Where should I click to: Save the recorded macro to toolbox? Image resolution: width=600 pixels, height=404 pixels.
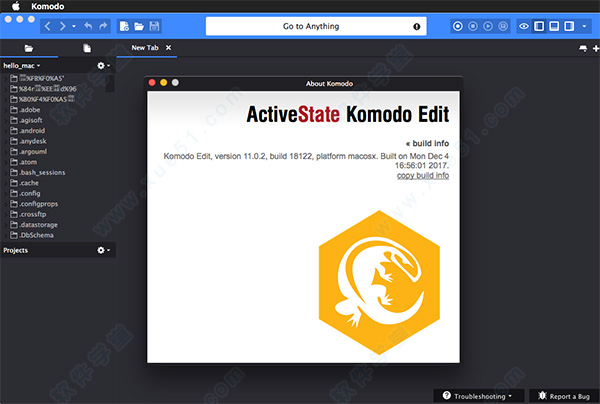503,26
